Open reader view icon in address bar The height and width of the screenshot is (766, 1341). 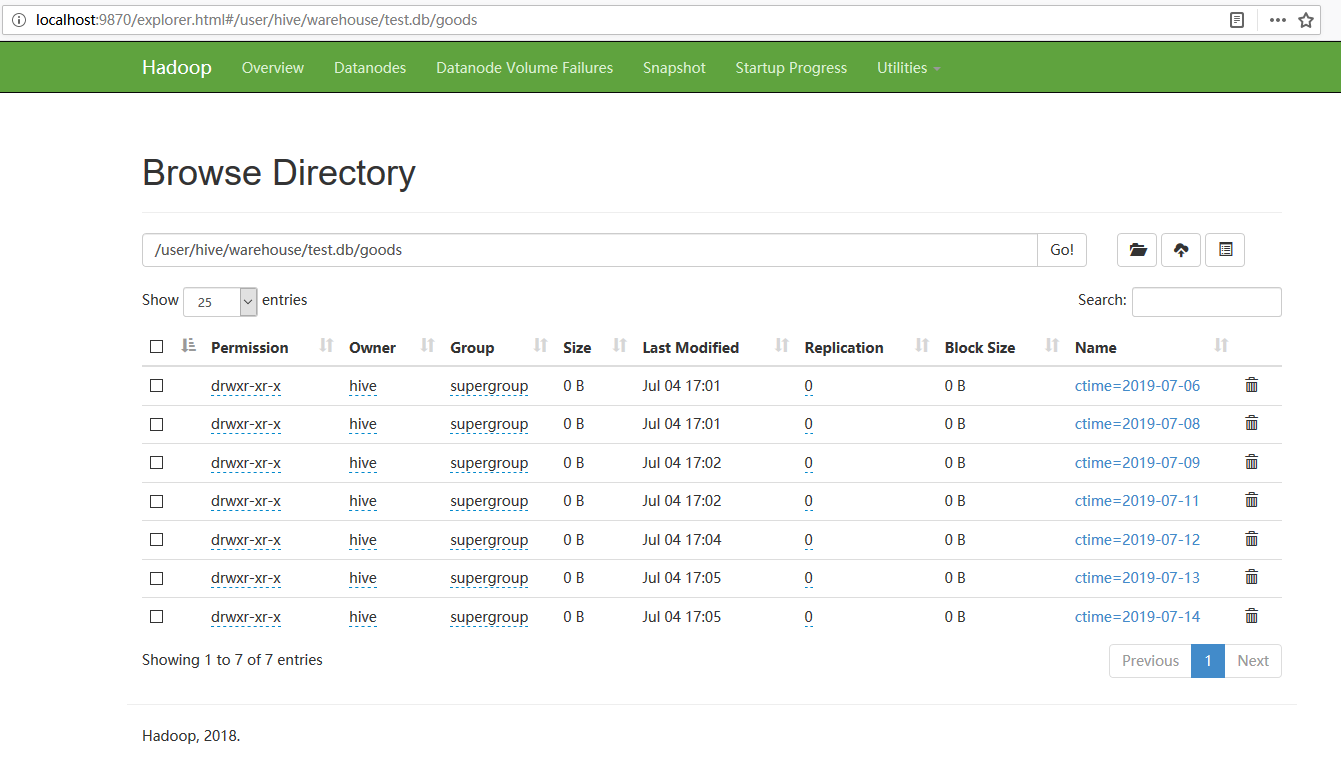(1237, 20)
